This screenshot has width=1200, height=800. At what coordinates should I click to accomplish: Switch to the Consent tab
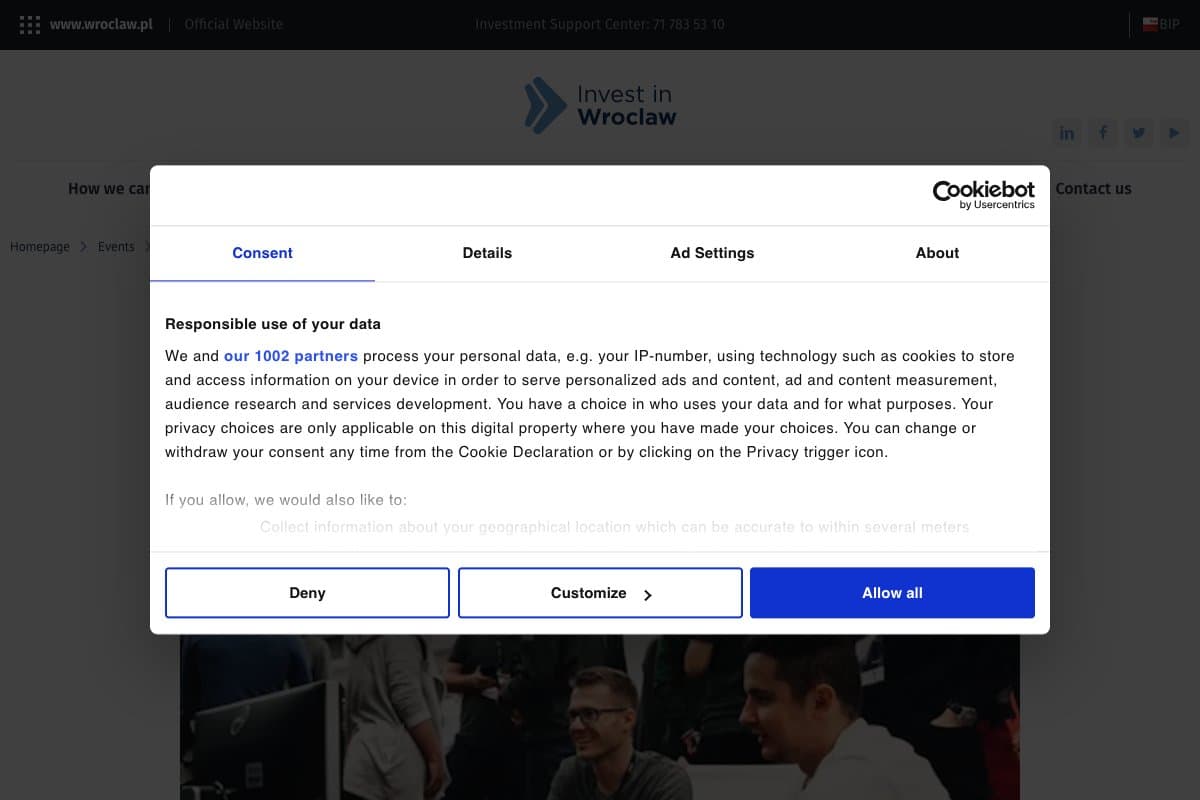tap(262, 253)
